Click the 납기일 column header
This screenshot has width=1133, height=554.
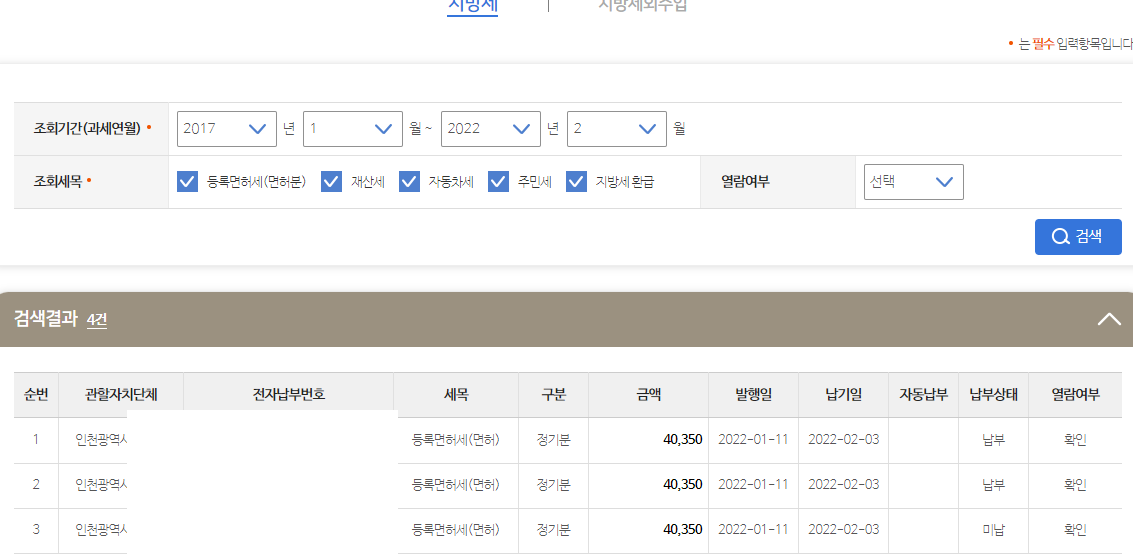pos(843,394)
